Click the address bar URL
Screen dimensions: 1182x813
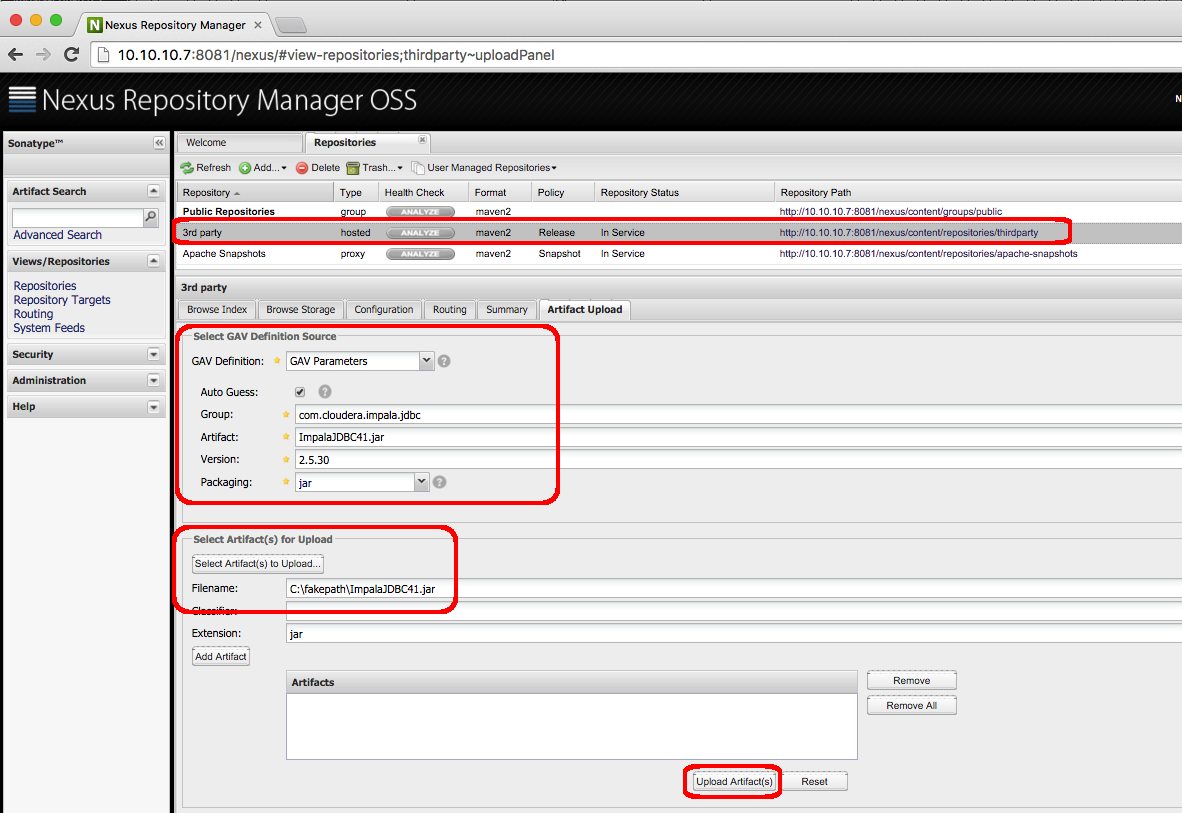(x=336, y=55)
